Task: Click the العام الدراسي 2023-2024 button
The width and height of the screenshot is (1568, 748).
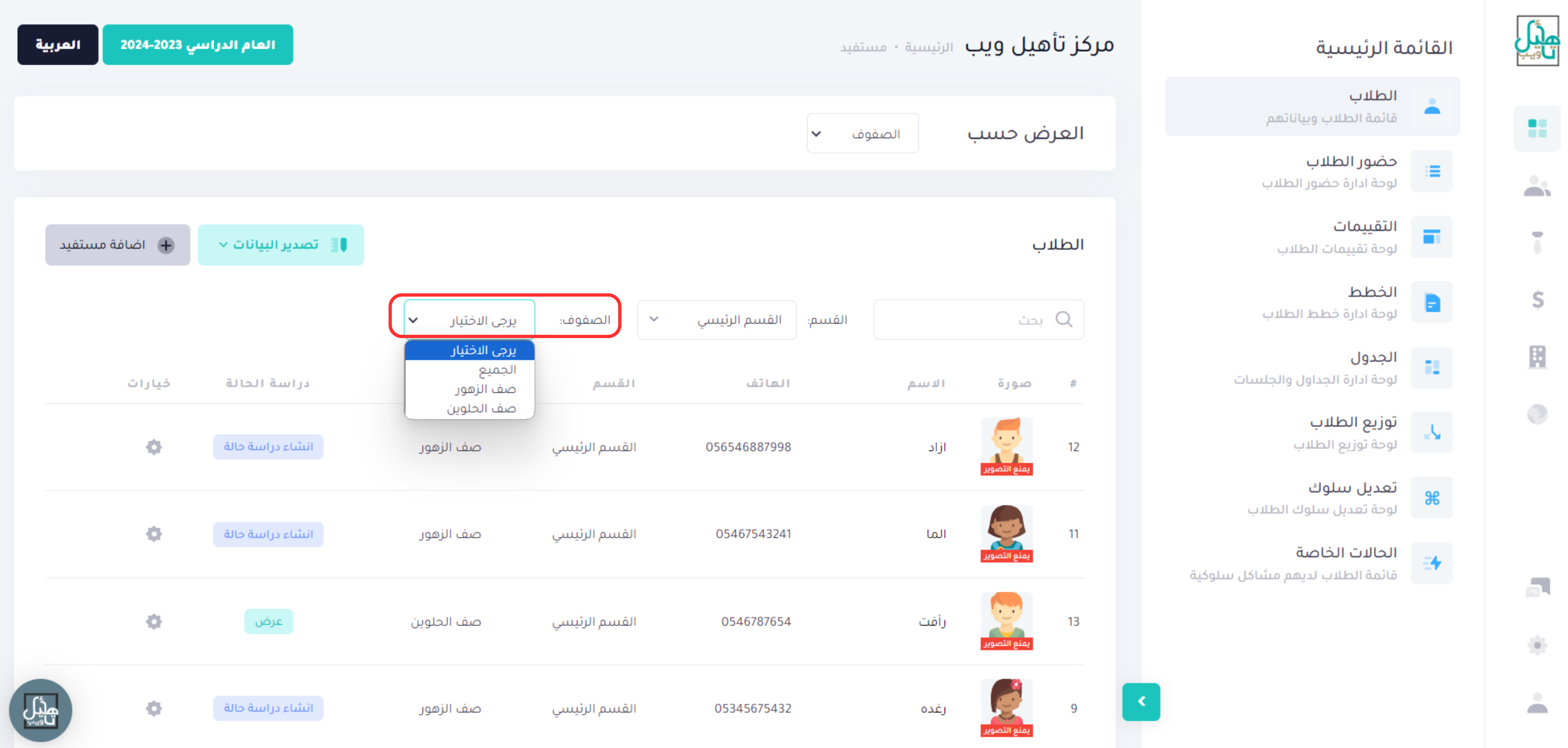Action: tap(198, 44)
